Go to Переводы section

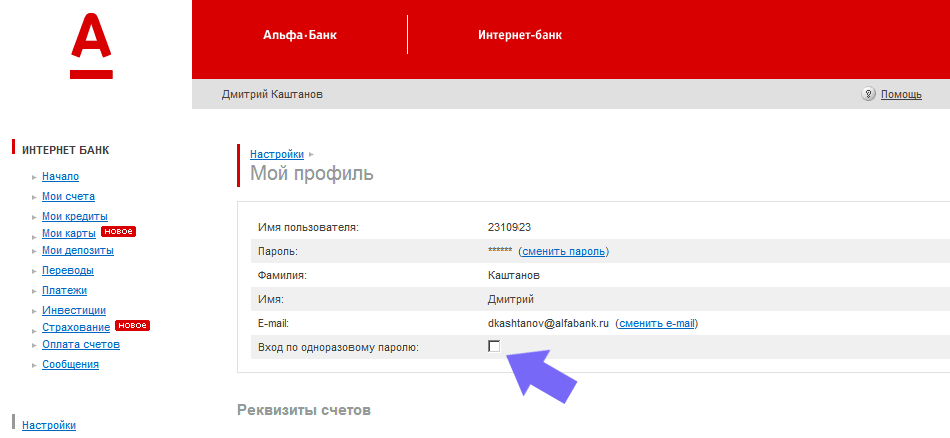pos(68,270)
